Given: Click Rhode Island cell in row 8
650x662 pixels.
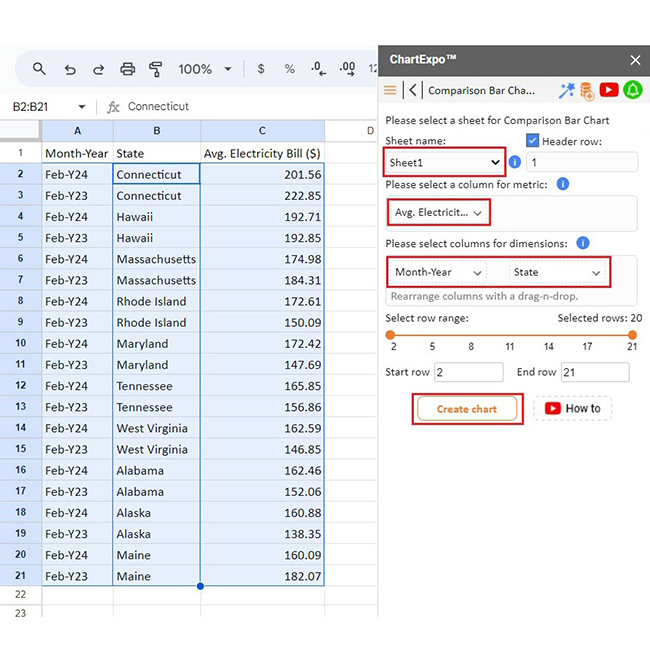Looking at the screenshot, I should (157, 301).
